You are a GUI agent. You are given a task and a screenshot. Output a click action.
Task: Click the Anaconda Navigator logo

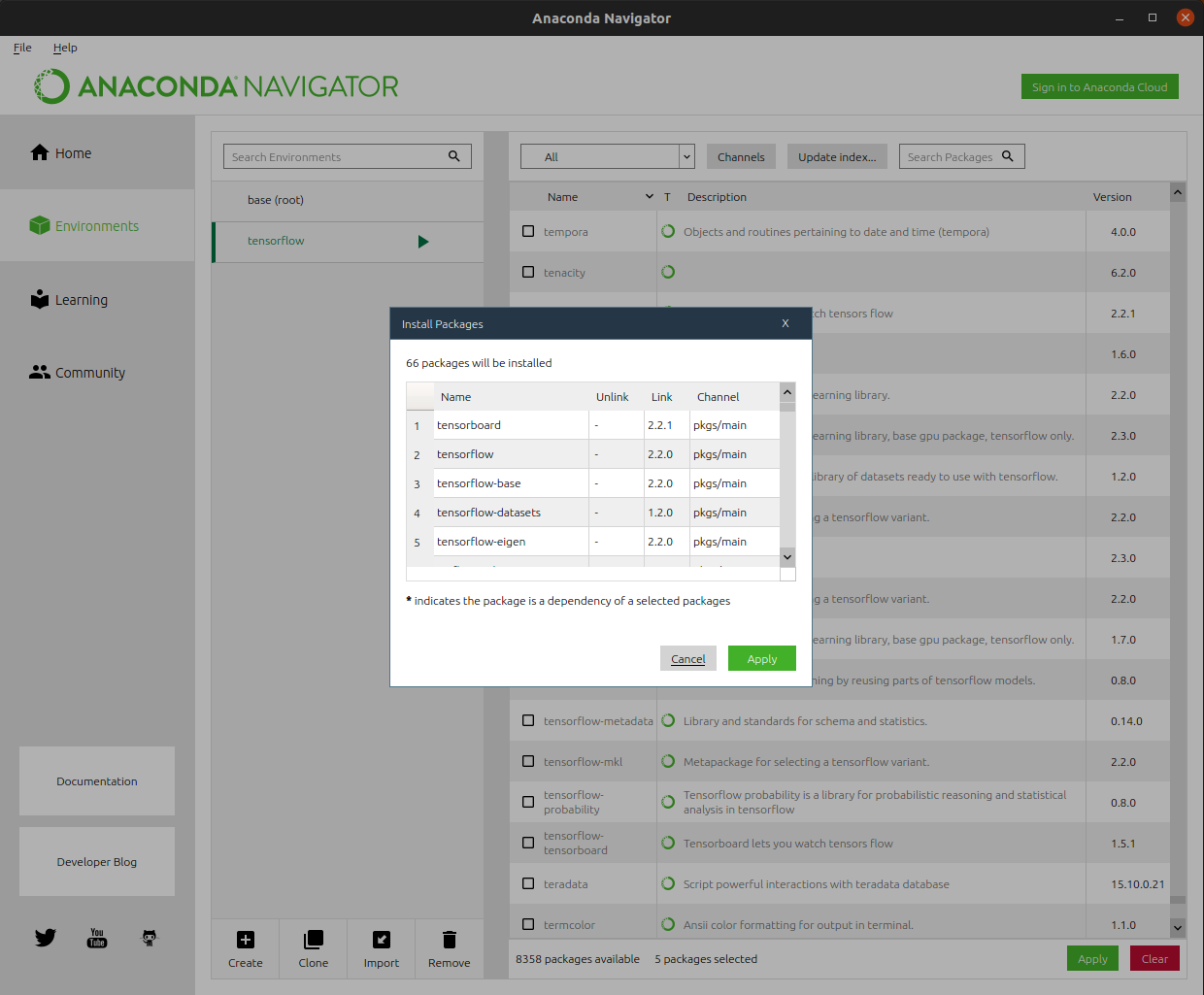pos(217,86)
